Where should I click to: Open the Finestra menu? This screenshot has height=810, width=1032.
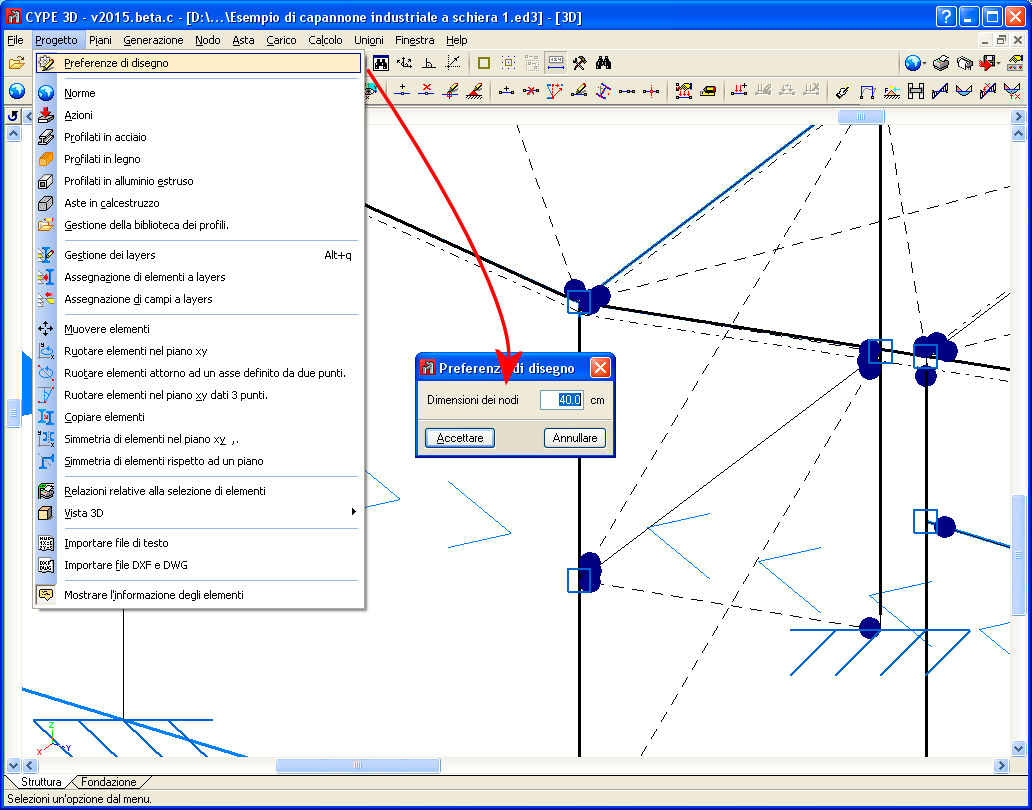(415, 40)
